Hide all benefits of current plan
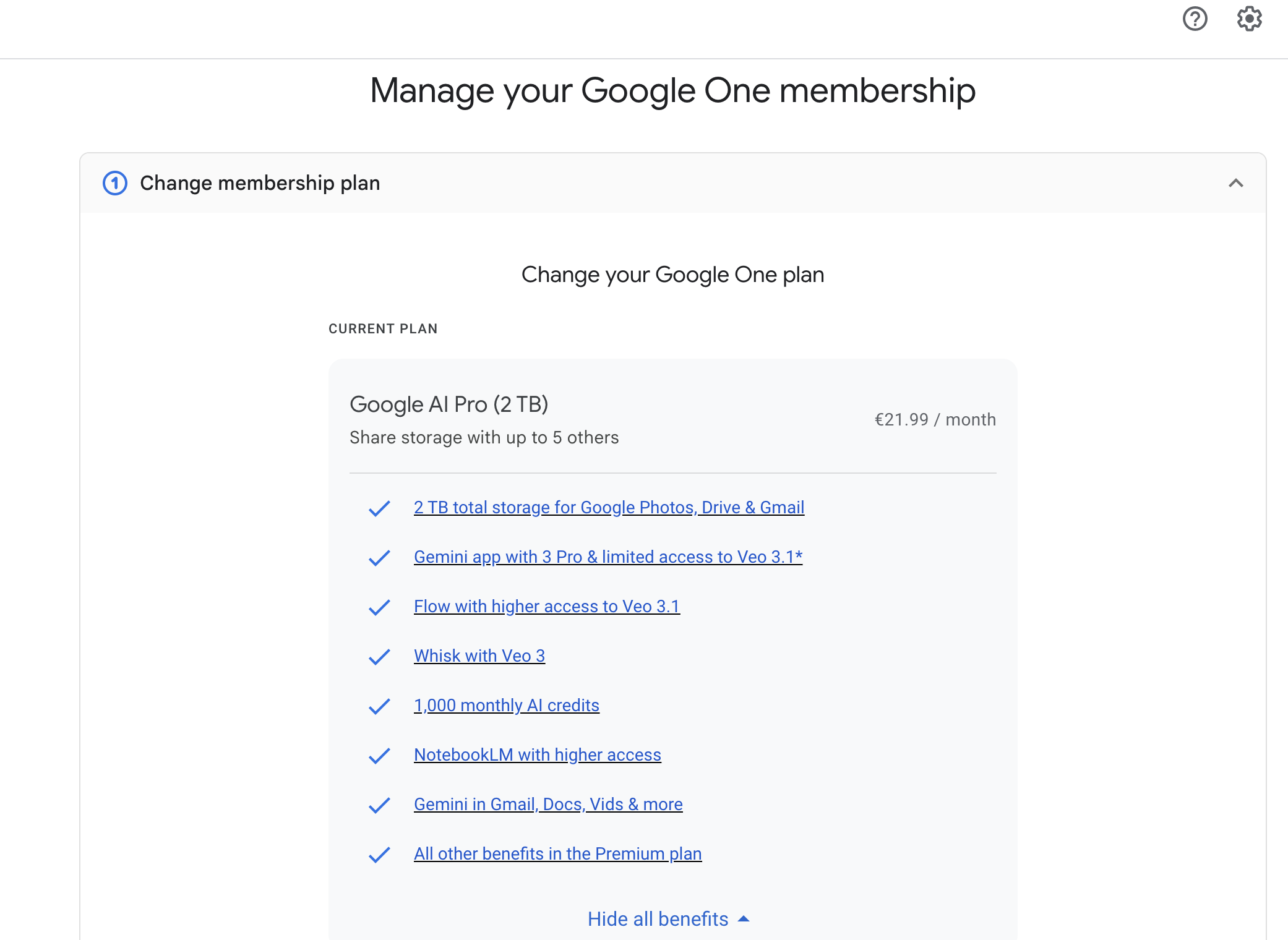The height and width of the screenshot is (940, 1288). point(668,919)
